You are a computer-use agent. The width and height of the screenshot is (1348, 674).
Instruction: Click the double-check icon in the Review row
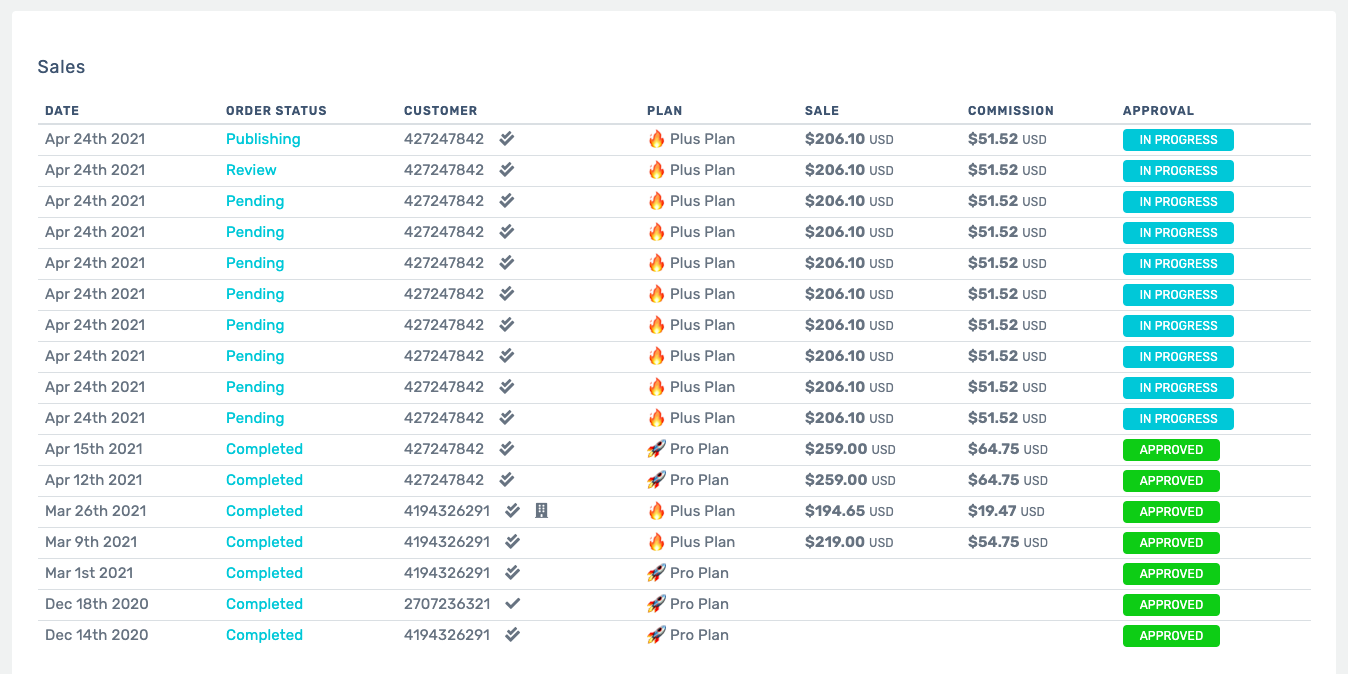point(507,170)
